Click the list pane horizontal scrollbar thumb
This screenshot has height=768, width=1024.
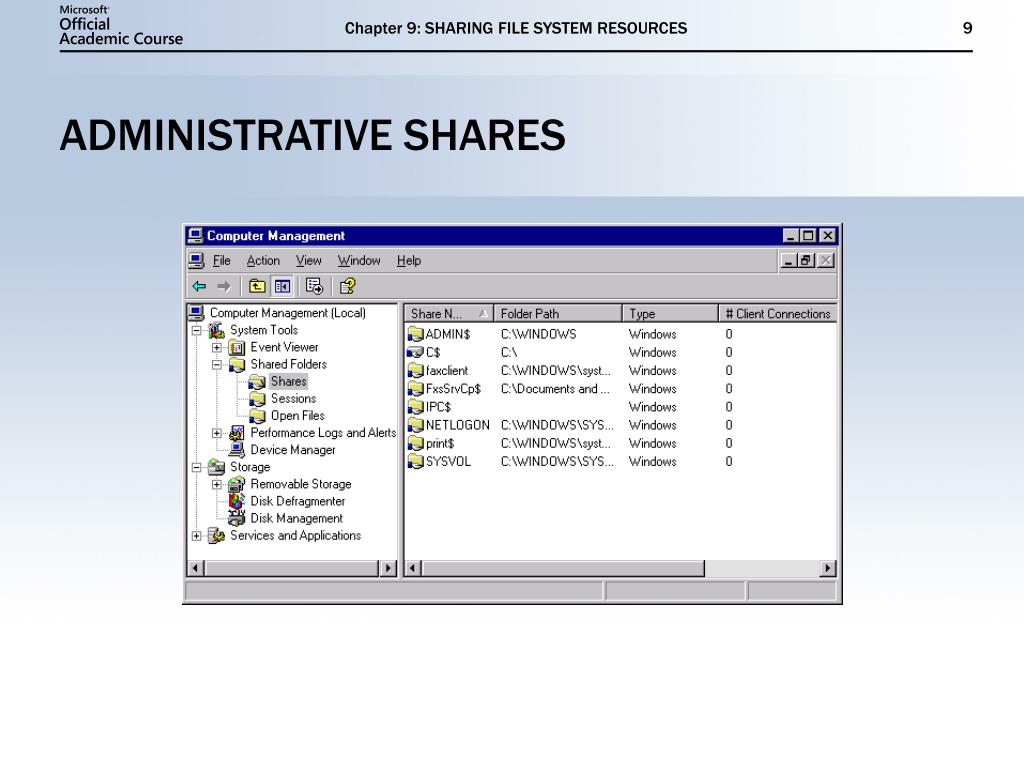pos(563,568)
